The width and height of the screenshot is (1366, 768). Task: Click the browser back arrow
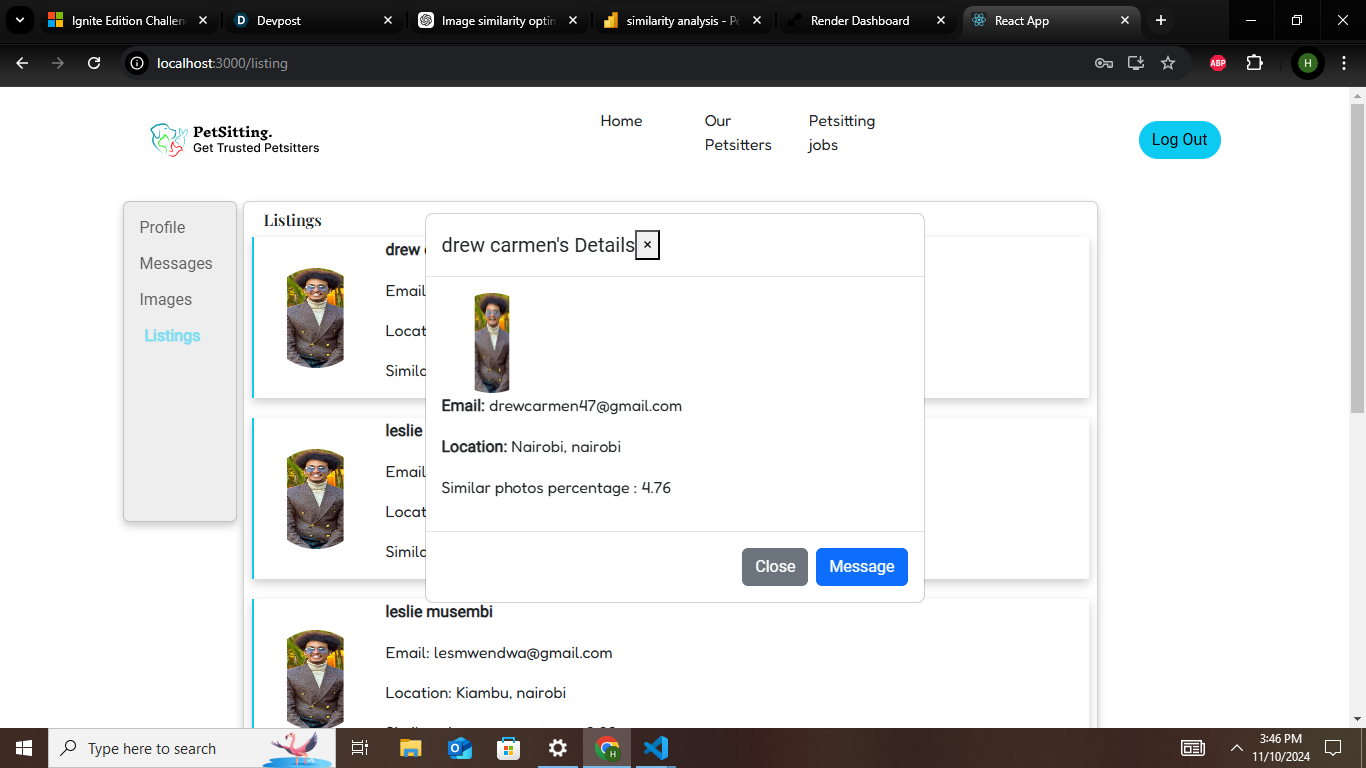[22, 63]
